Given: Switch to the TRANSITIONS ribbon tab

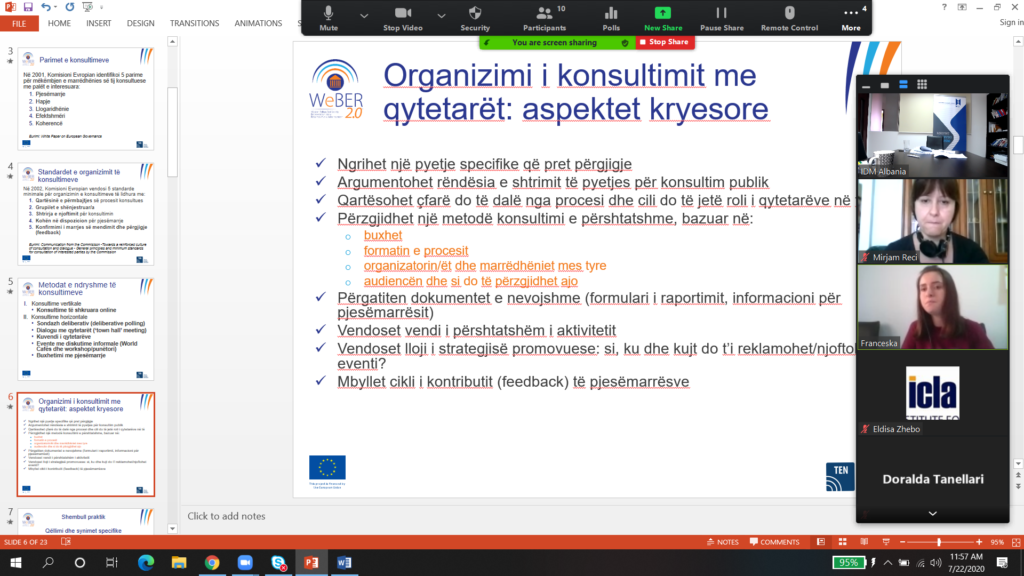Looking at the screenshot, I should pos(195,24).
